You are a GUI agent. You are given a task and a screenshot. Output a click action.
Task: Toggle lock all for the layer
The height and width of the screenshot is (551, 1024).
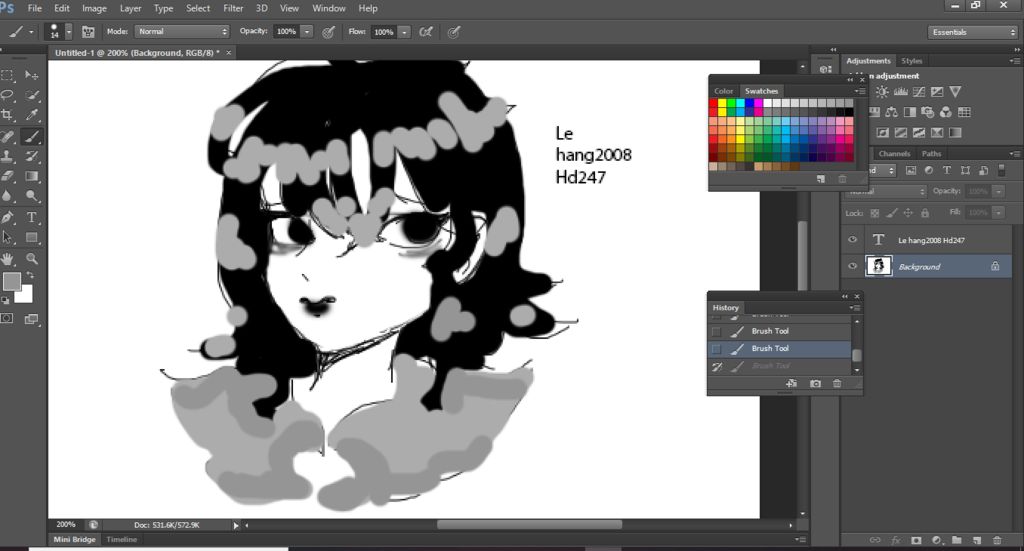tap(925, 213)
